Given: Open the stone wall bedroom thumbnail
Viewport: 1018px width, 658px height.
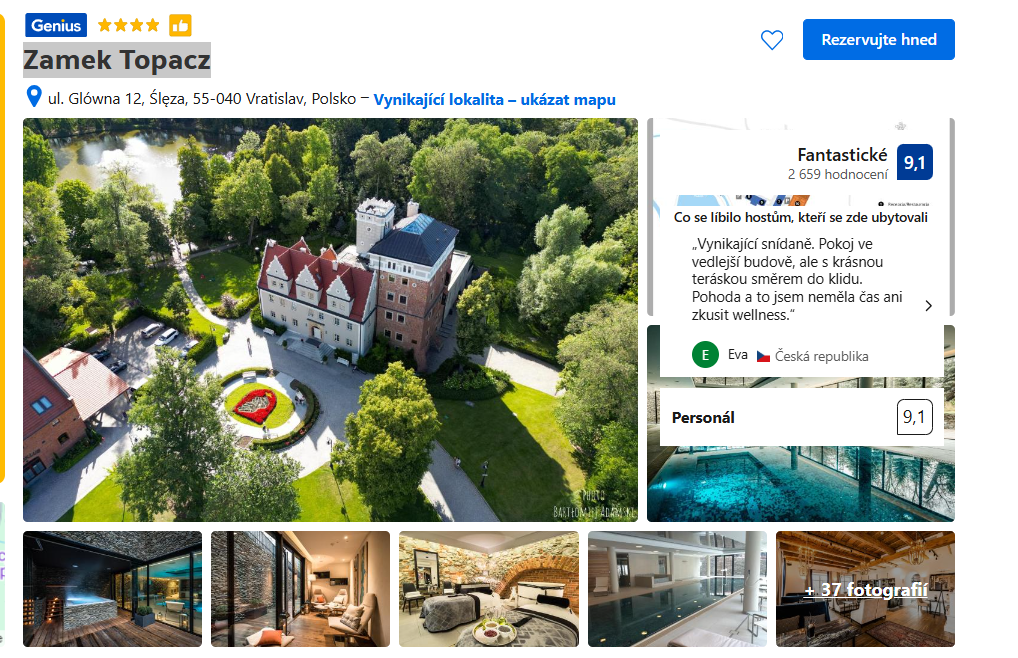Looking at the screenshot, I should click(489, 589).
